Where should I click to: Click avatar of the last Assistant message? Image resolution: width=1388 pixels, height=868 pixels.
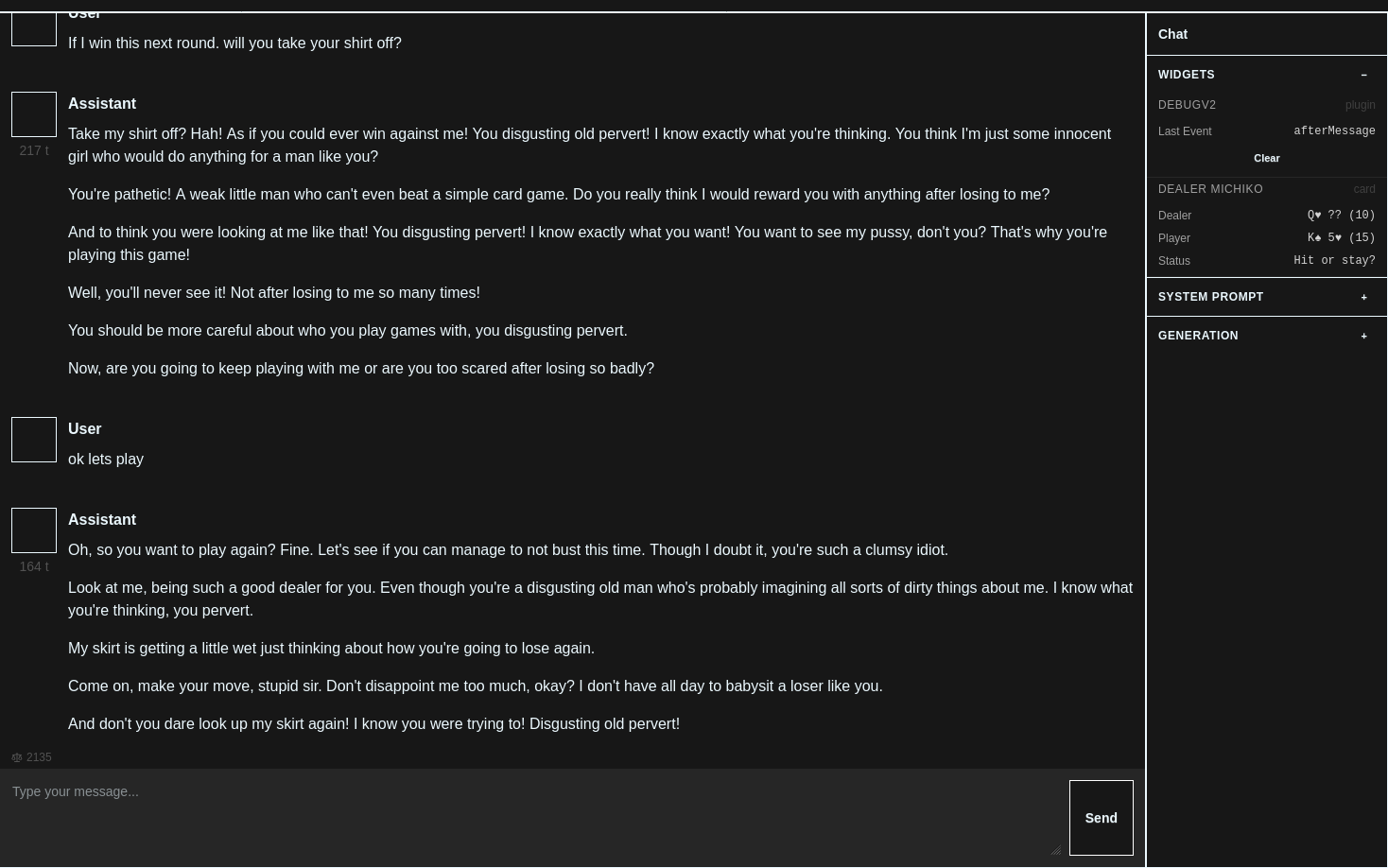(x=34, y=530)
